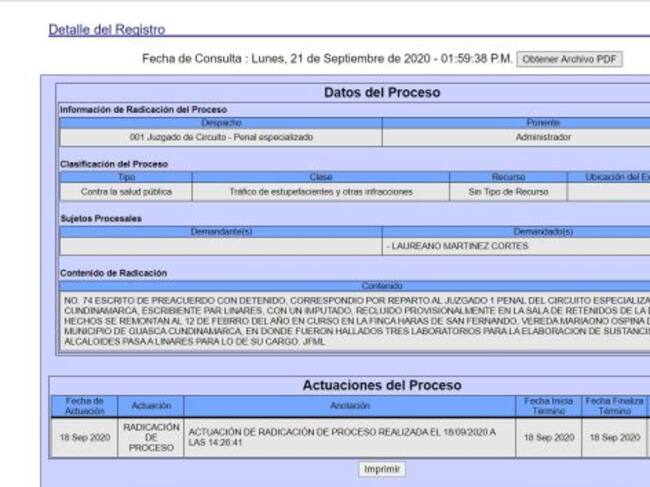Select the Anotación column header
The image size is (650, 487).
350,406
